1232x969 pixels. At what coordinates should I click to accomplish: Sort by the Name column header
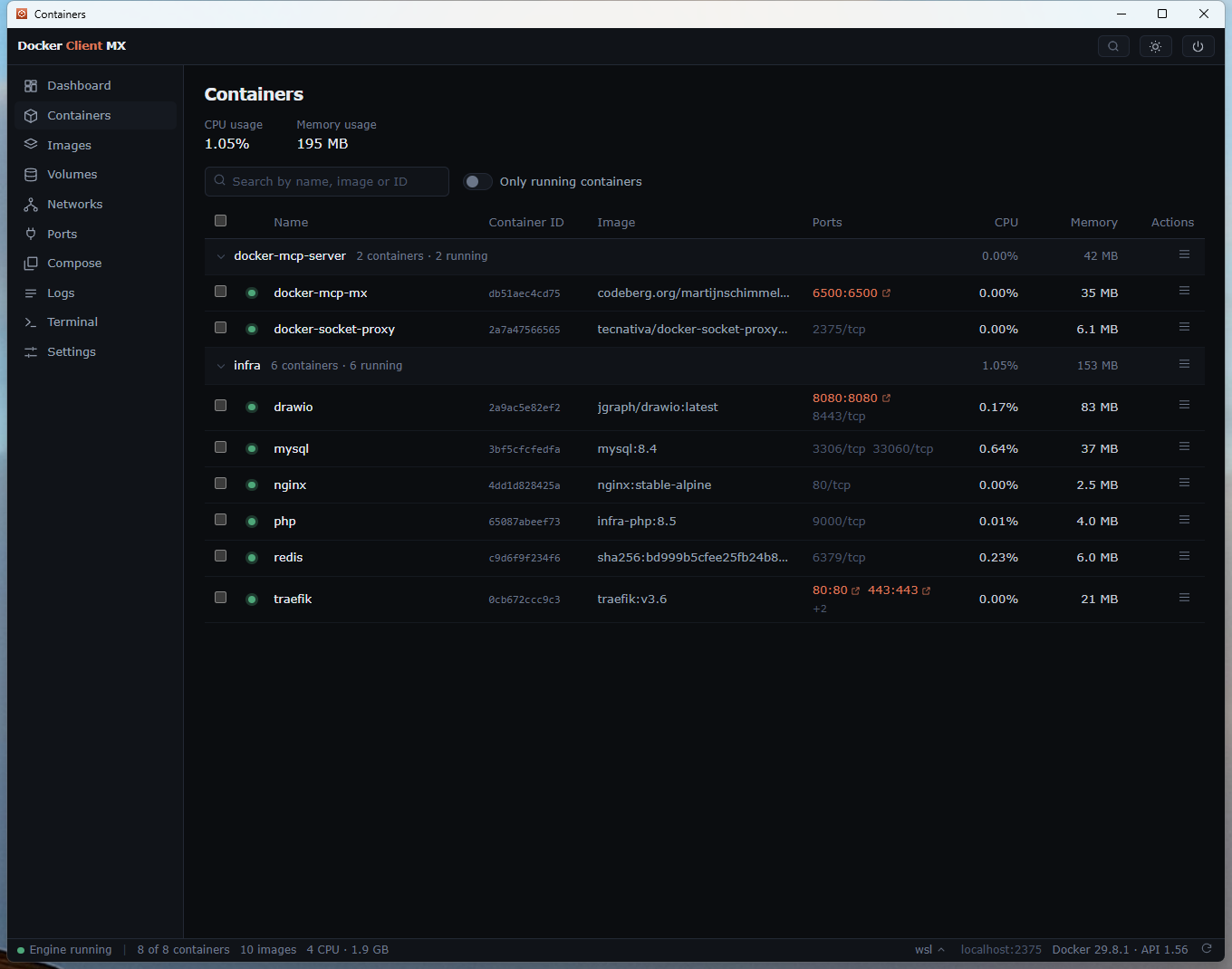(291, 223)
